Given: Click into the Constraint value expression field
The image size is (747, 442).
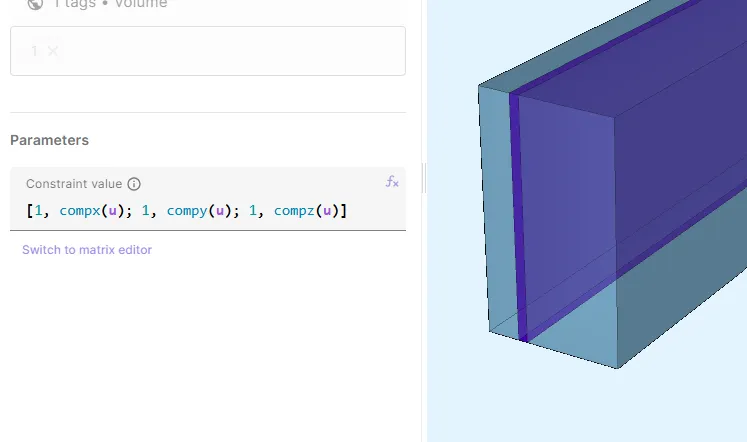Looking at the screenshot, I should click(x=370, y=211).
